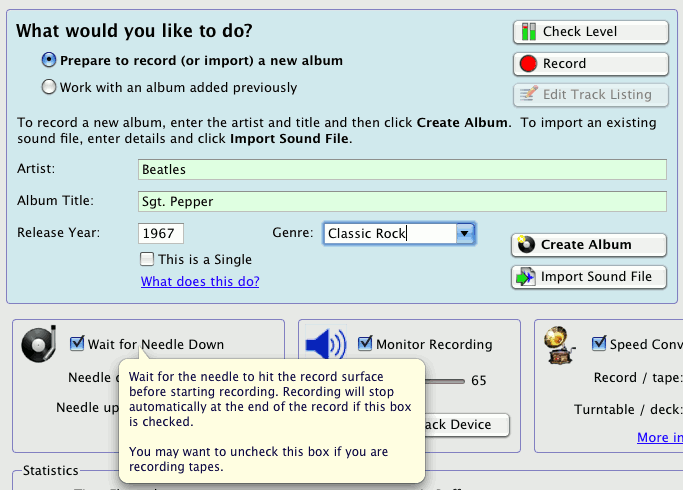Click the Create Album disc icon button
The width and height of the screenshot is (683, 490).
[x=589, y=245]
